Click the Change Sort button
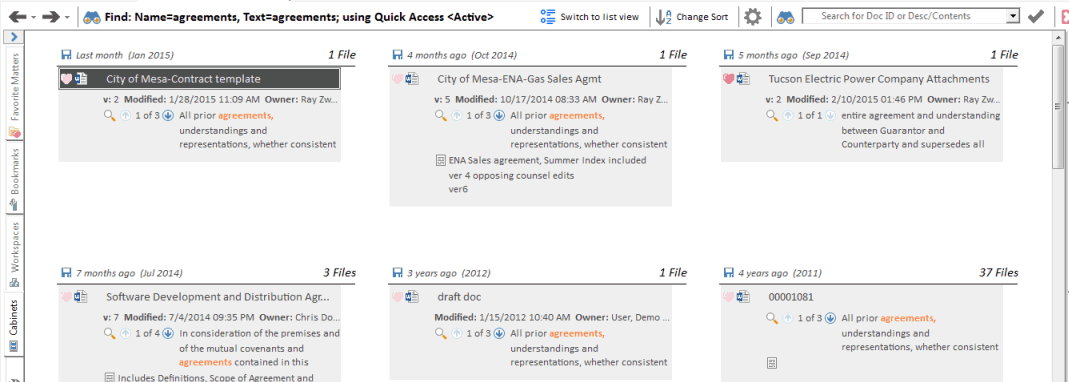Screen dimensions: 1069x382 [692, 17]
